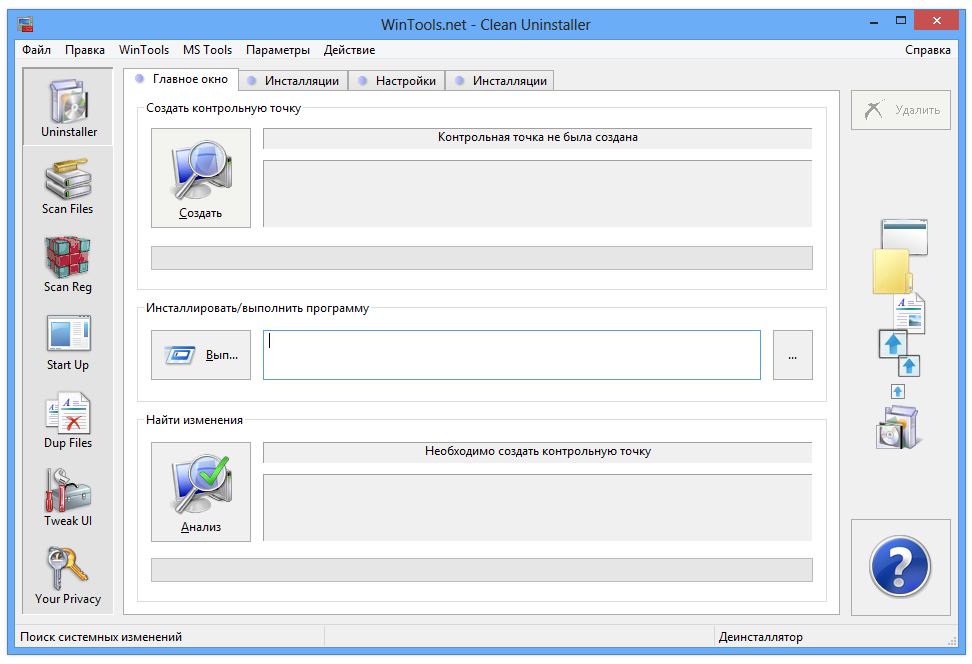Open the MS Tools menu
This screenshot has height=664, width=972.
tap(207, 50)
